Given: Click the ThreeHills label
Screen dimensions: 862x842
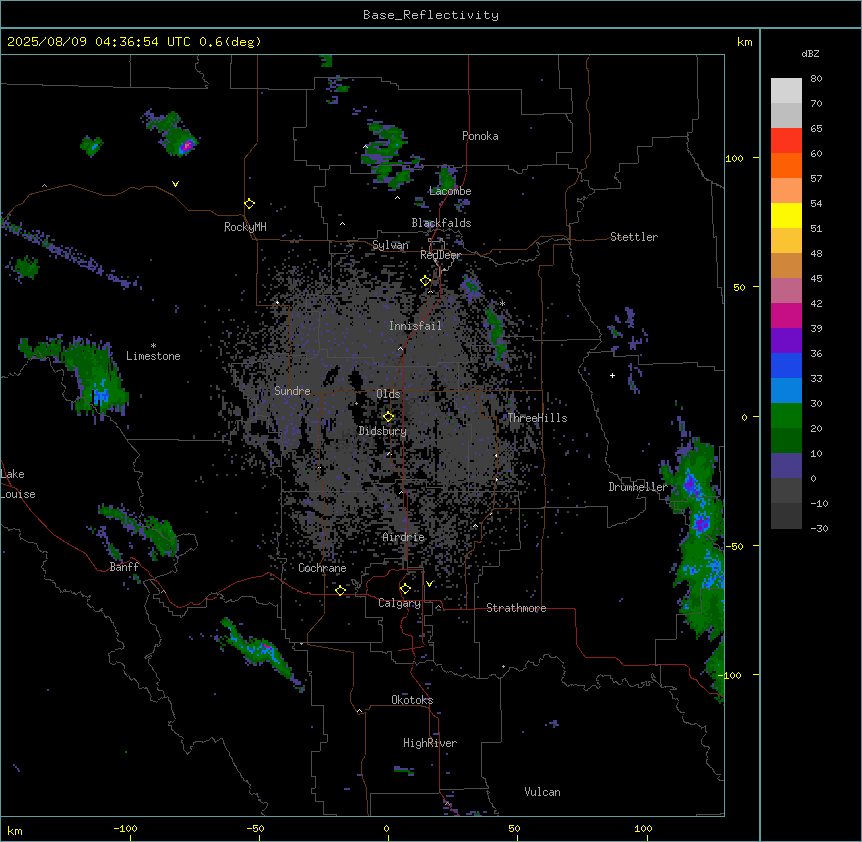Looking at the screenshot, I should coord(537,418).
